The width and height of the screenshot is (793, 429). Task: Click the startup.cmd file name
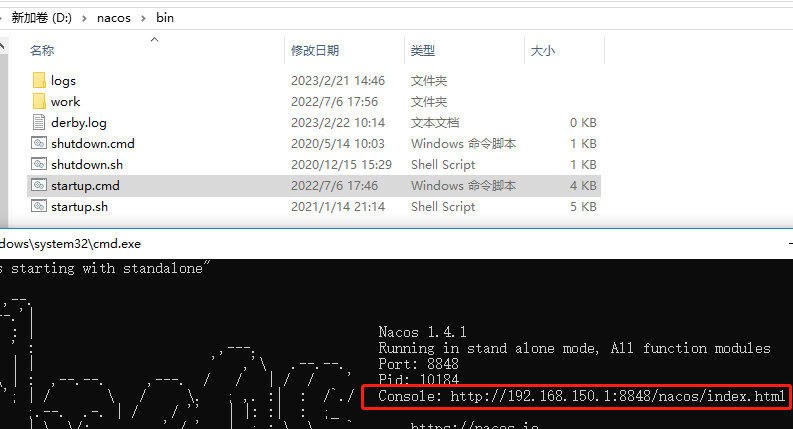coord(85,186)
